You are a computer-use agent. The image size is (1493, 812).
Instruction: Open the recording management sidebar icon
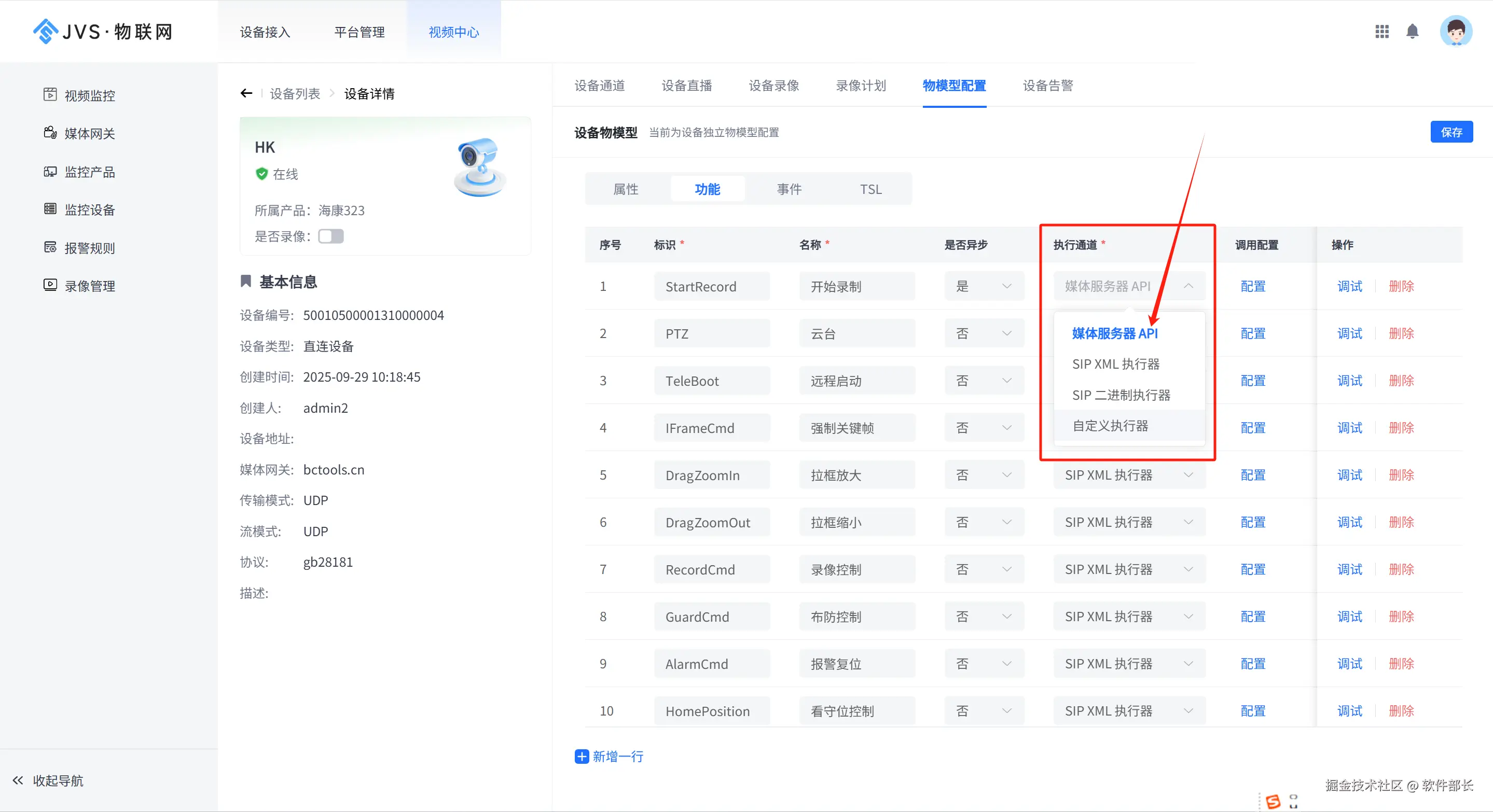[50, 285]
